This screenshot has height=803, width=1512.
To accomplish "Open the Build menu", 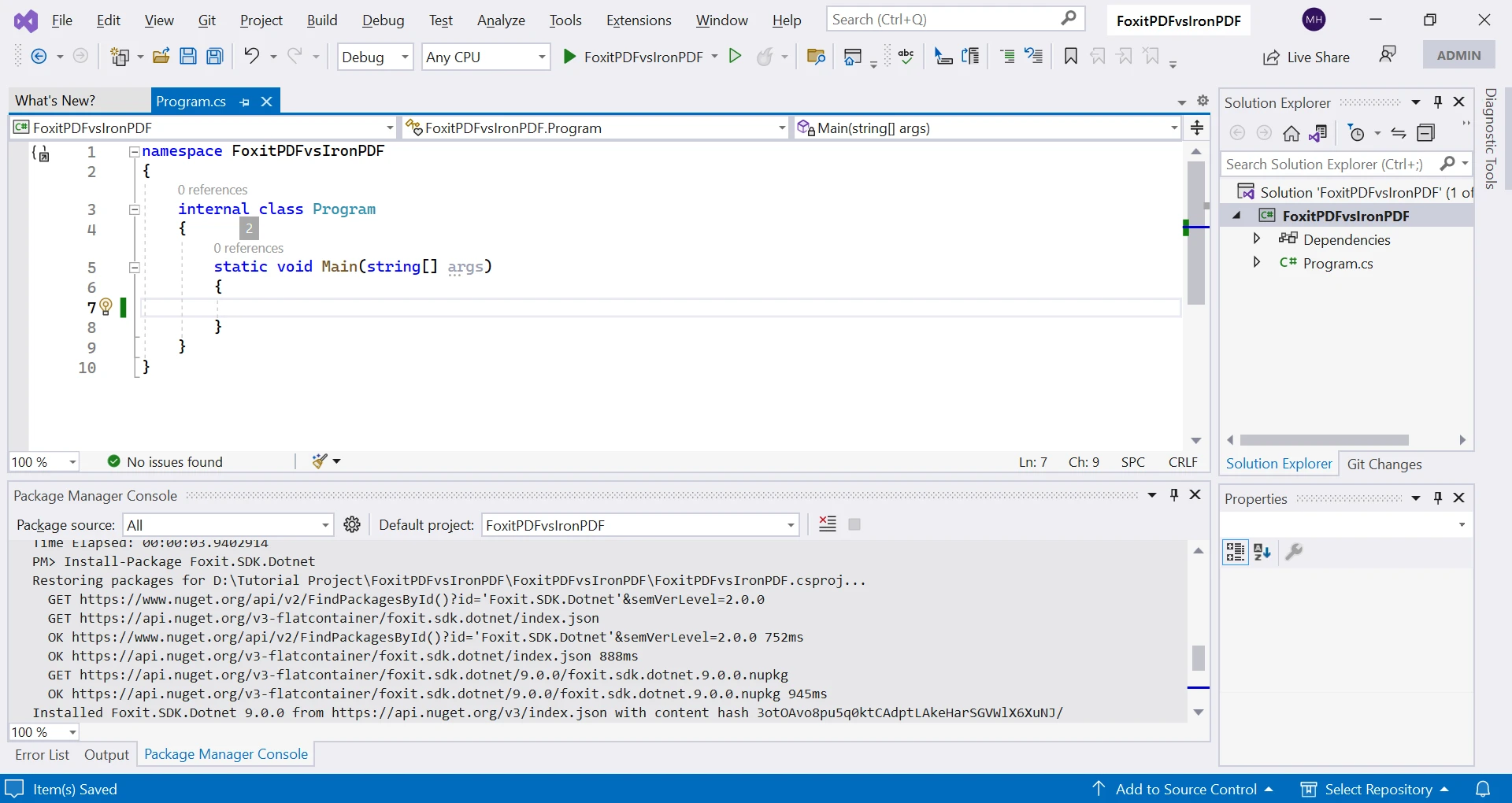I will pos(322,20).
